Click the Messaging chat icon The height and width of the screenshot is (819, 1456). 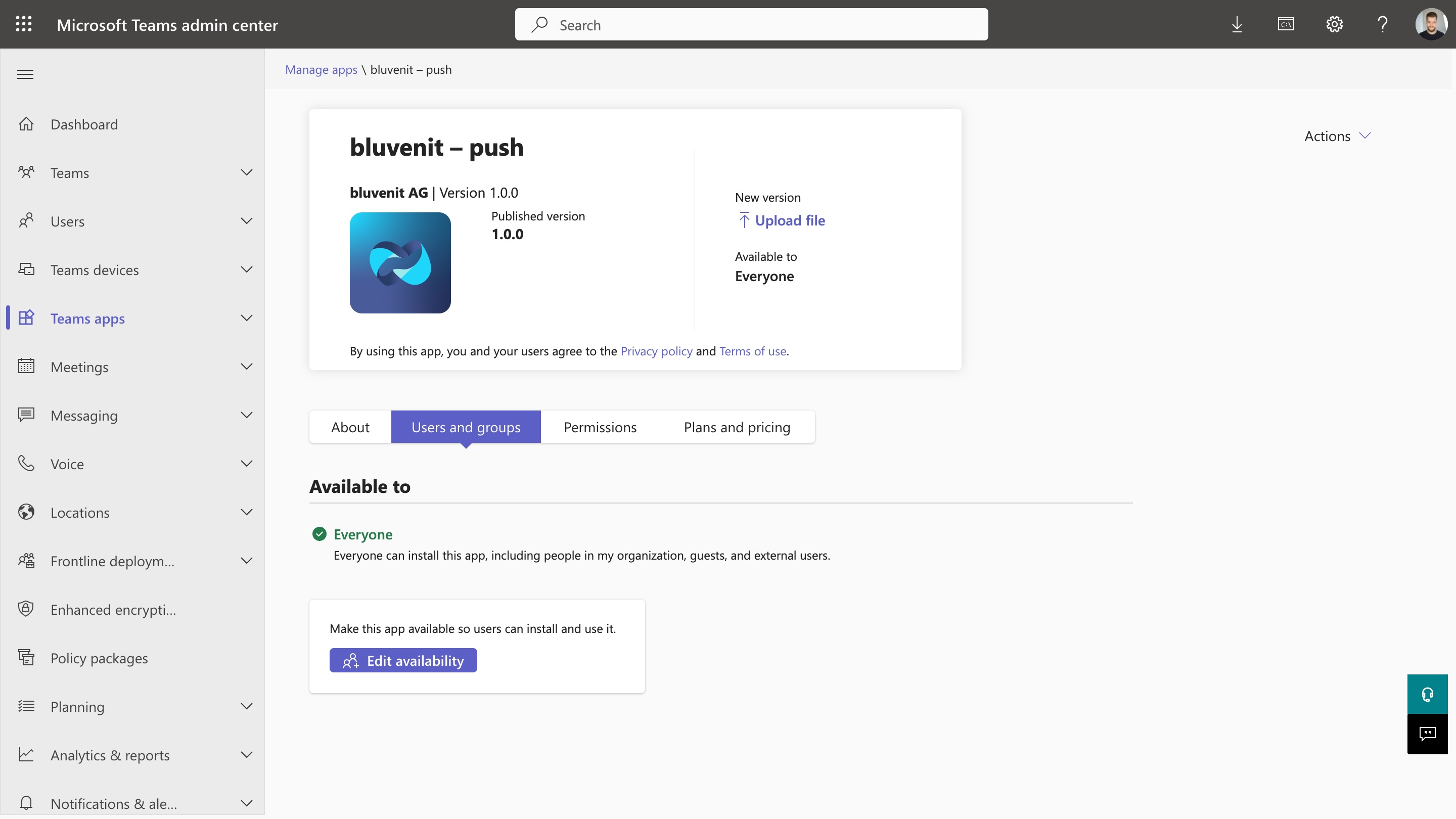(26, 415)
